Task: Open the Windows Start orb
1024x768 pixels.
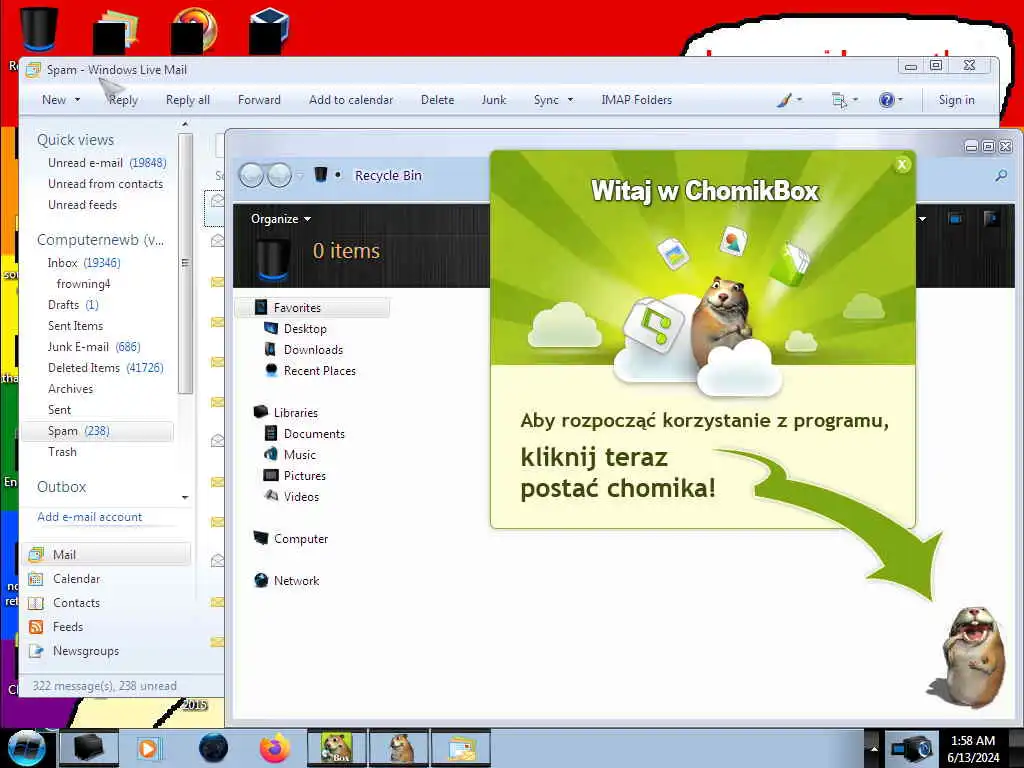Action: point(26,748)
